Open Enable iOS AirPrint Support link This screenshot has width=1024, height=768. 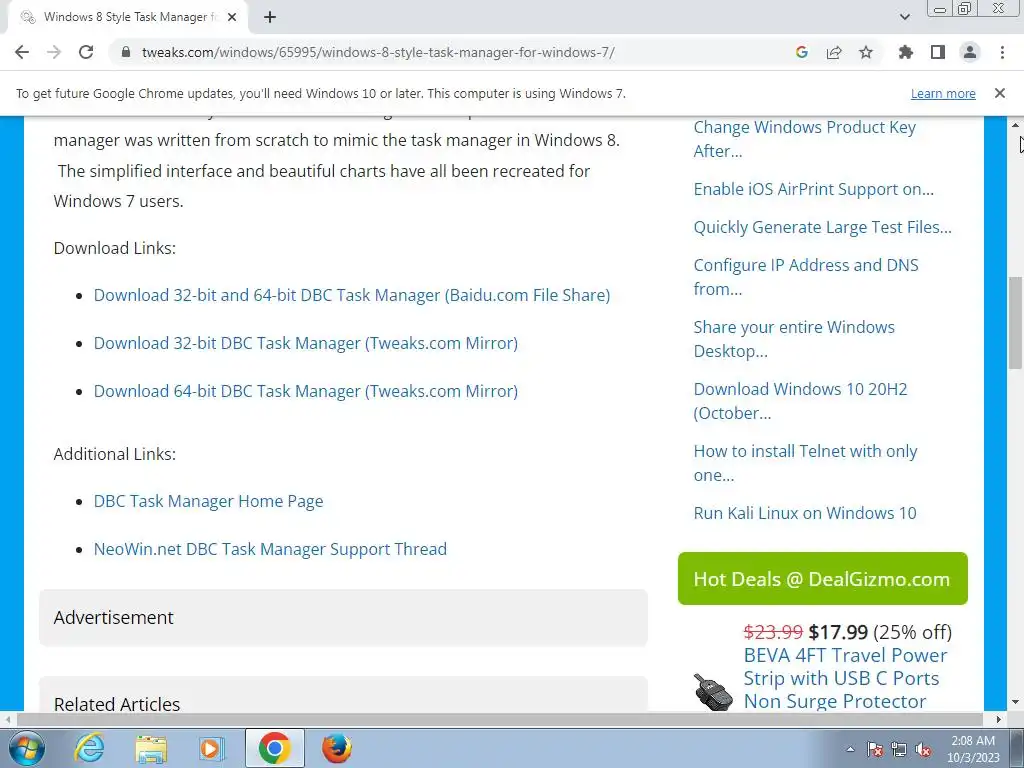pyautogui.click(x=814, y=189)
